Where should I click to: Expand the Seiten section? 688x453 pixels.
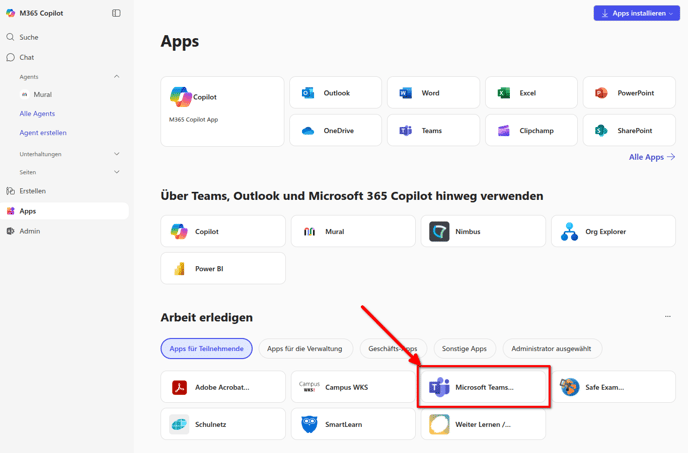point(117,172)
